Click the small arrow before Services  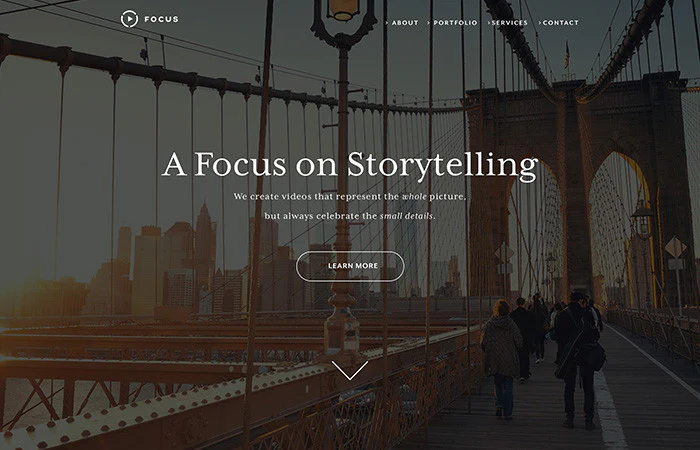[489, 23]
